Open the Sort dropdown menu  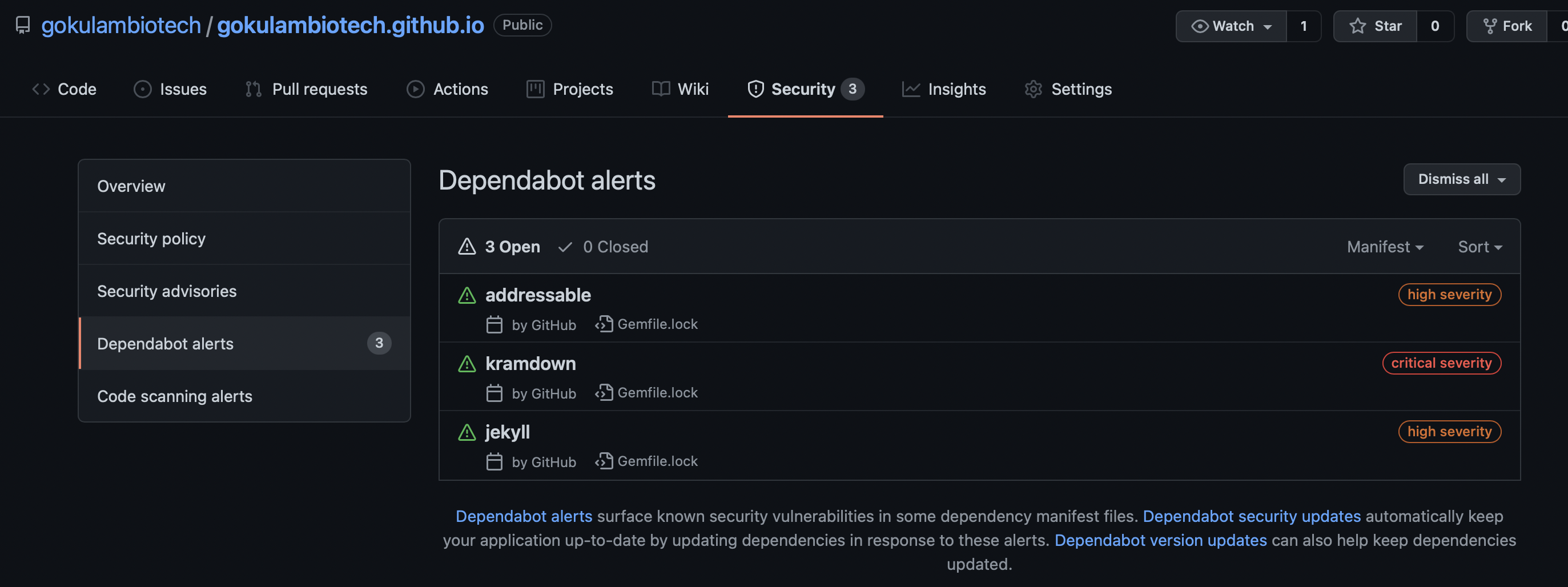[1479, 247]
